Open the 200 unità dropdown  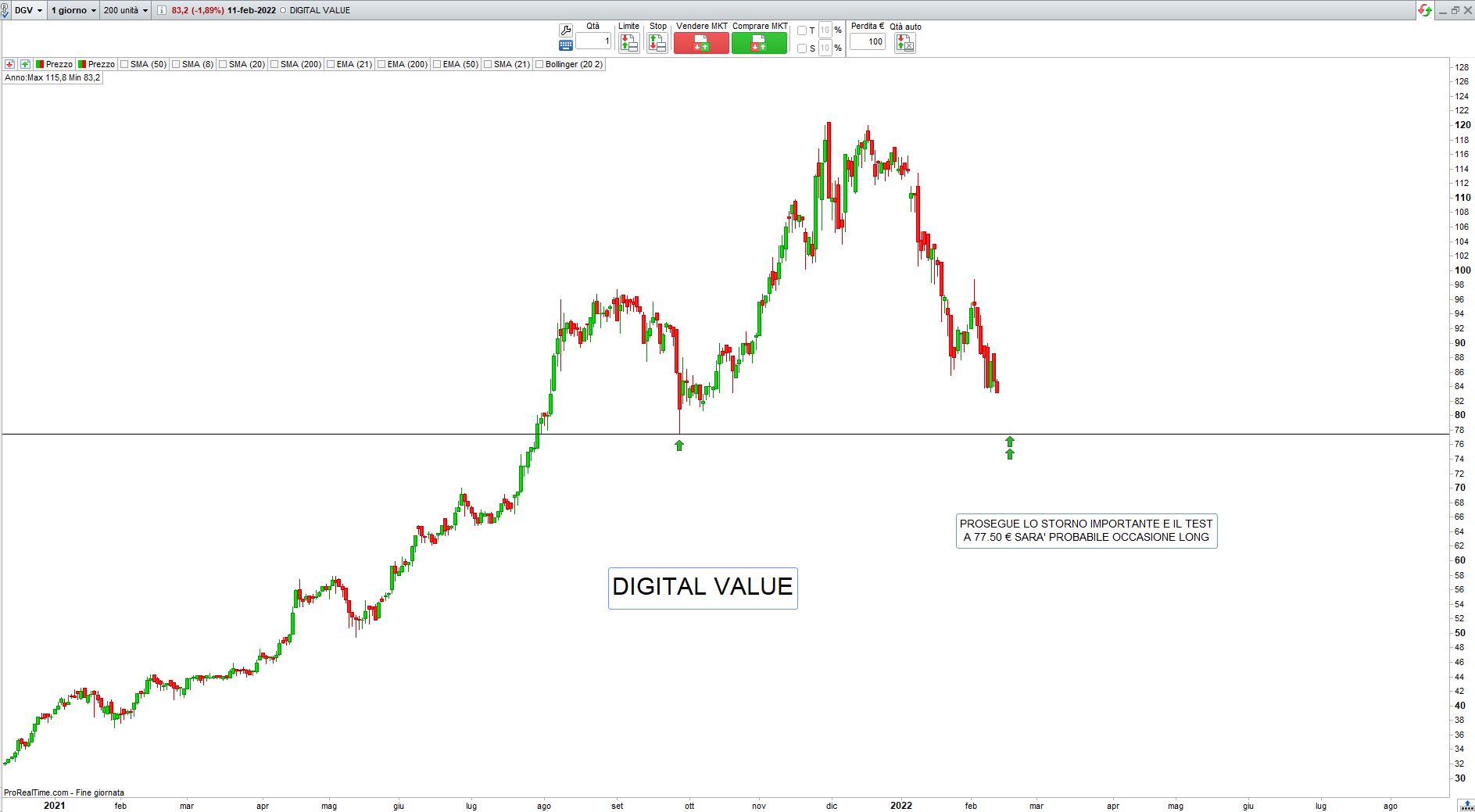pyautogui.click(x=125, y=10)
